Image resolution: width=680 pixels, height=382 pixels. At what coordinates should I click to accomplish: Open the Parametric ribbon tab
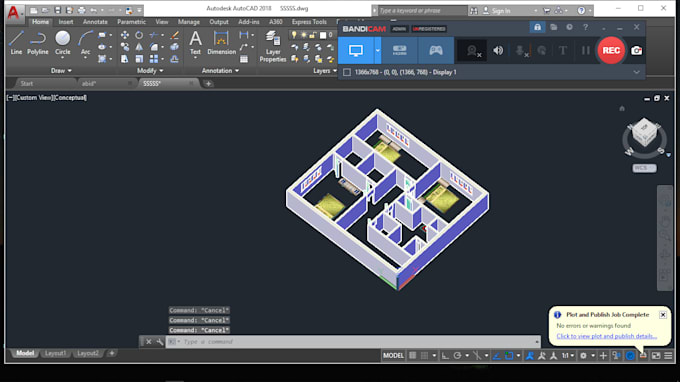pyautogui.click(x=131, y=22)
